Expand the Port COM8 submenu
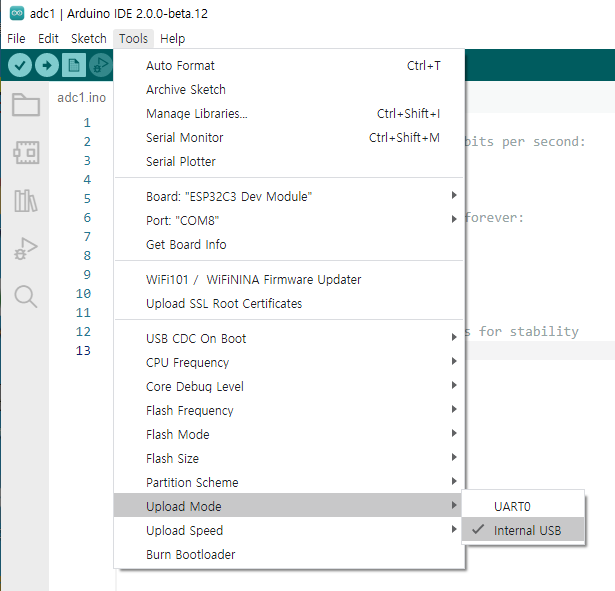 [289, 220]
